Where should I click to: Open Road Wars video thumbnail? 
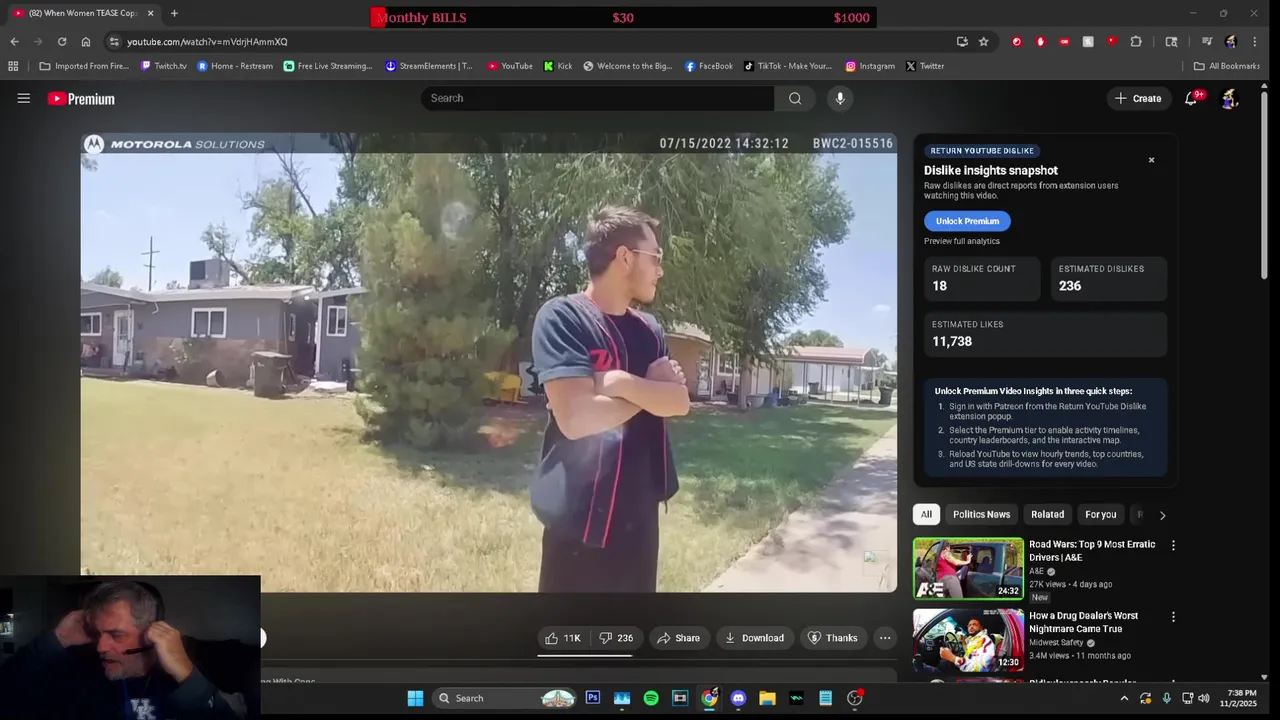tap(968, 568)
